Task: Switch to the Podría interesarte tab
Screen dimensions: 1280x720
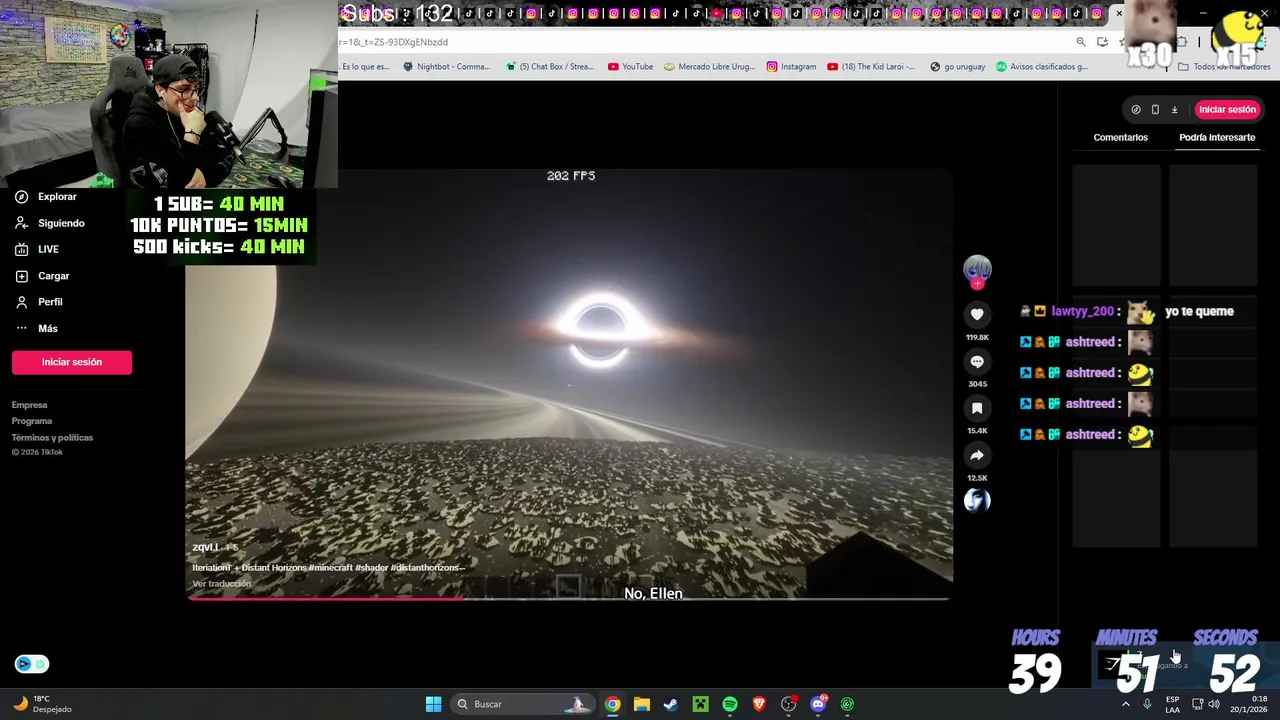Action: (x=1217, y=137)
